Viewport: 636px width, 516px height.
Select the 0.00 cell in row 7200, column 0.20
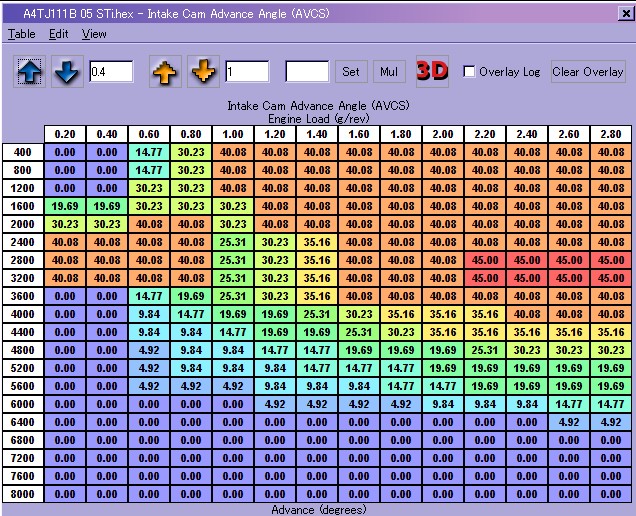(65, 458)
